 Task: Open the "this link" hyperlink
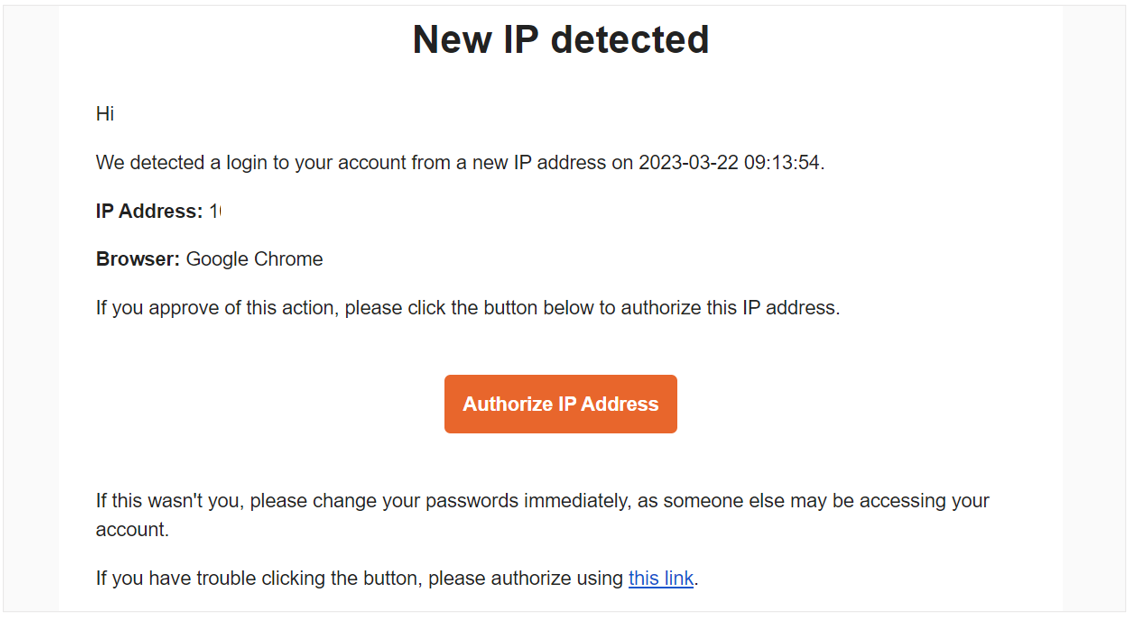point(661,578)
